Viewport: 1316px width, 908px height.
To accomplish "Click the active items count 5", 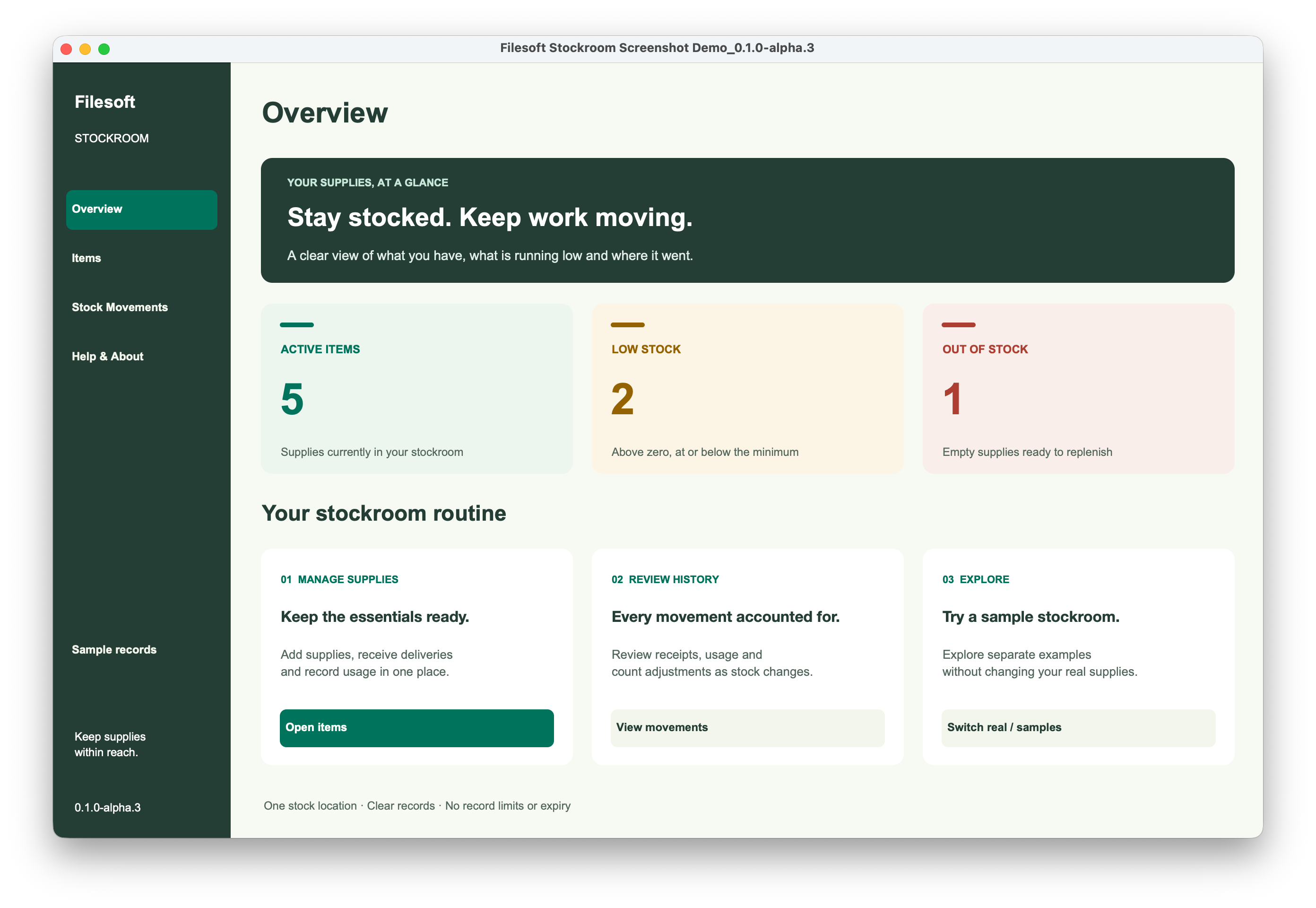I will (292, 399).
